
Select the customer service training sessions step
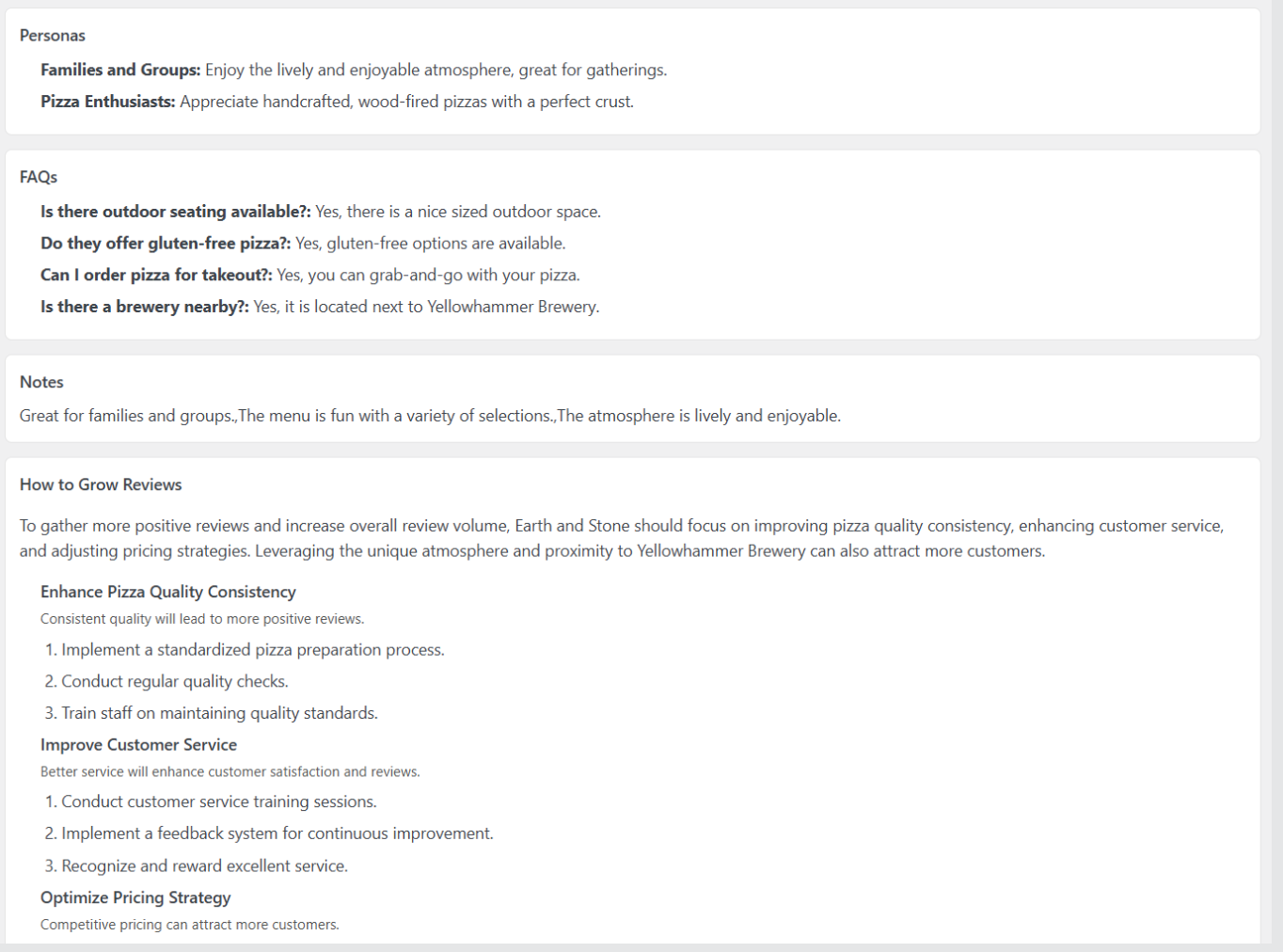point(219,802)
